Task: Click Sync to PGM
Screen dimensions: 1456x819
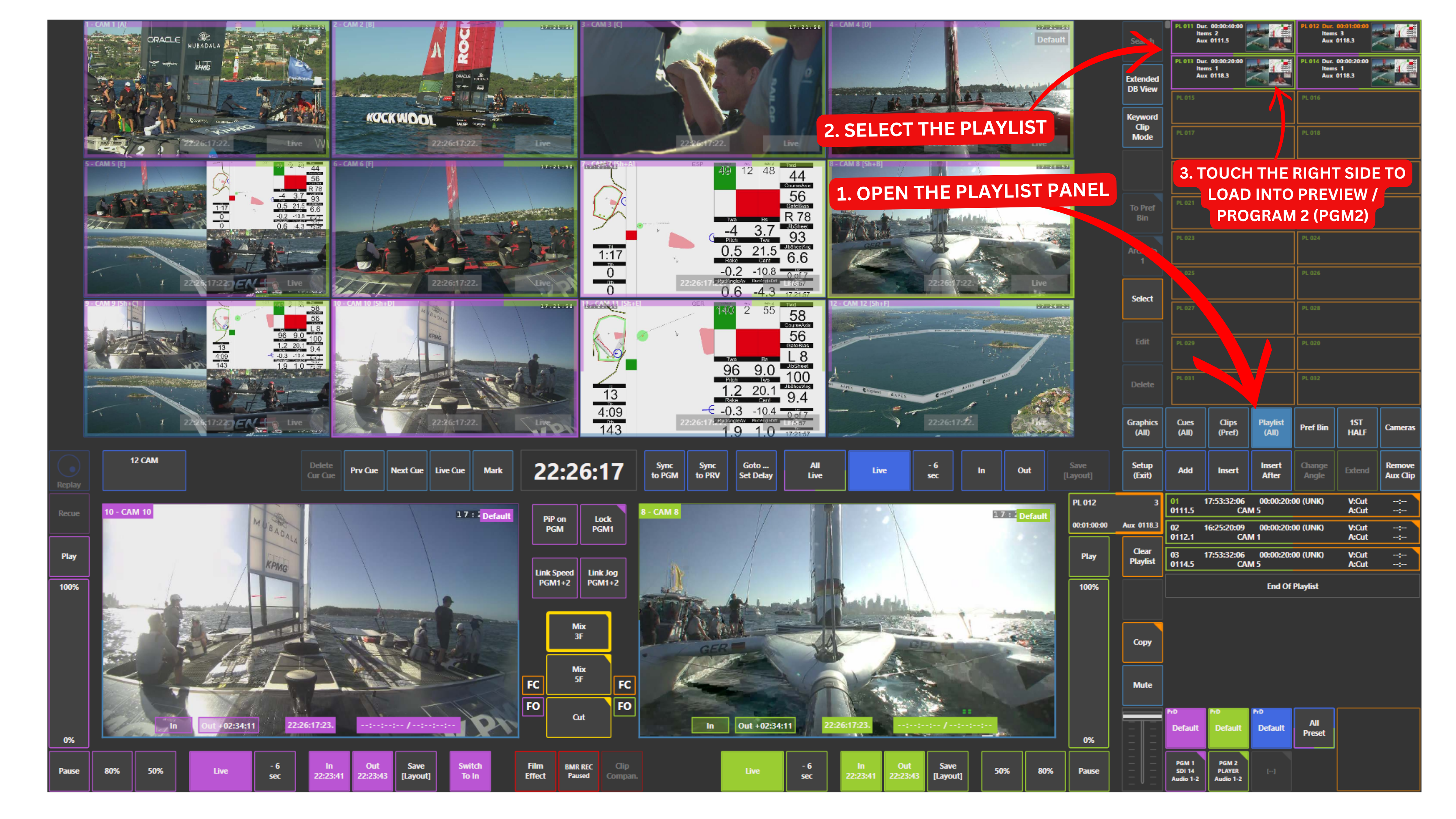Action: coord(665,470)
